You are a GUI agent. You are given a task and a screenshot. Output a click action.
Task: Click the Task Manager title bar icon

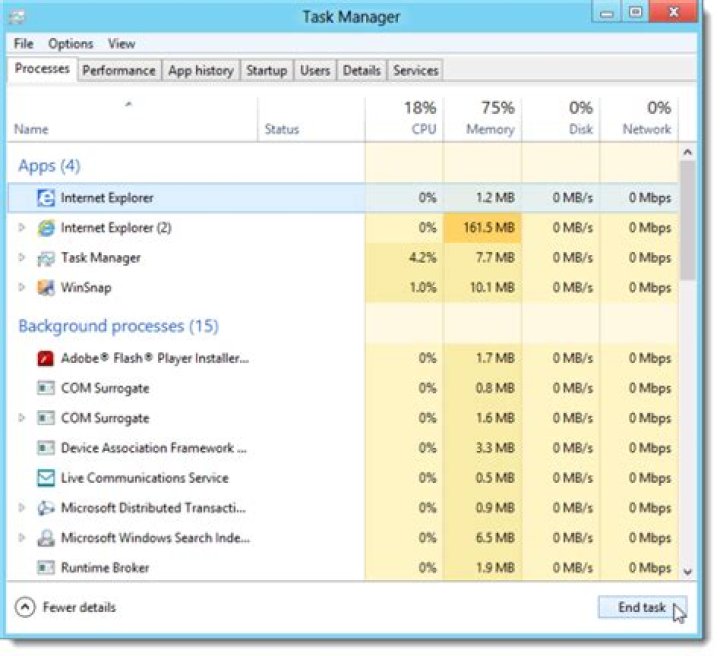point(17,17)
